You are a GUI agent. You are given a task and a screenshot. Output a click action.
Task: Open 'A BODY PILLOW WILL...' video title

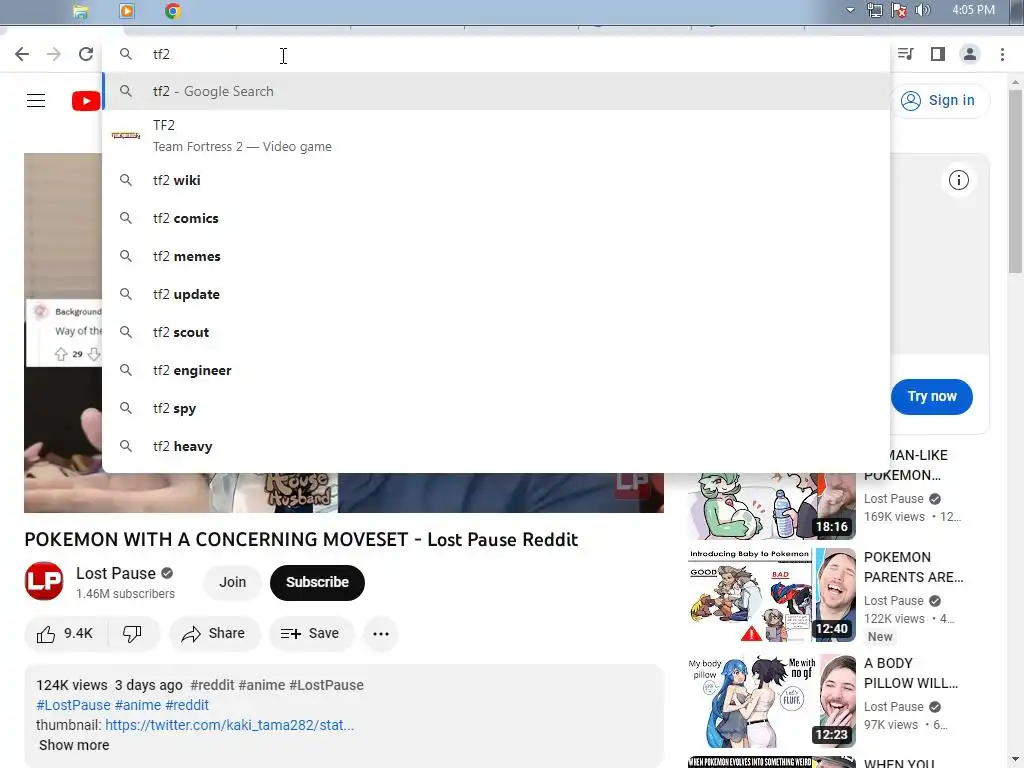coord(910,673)
